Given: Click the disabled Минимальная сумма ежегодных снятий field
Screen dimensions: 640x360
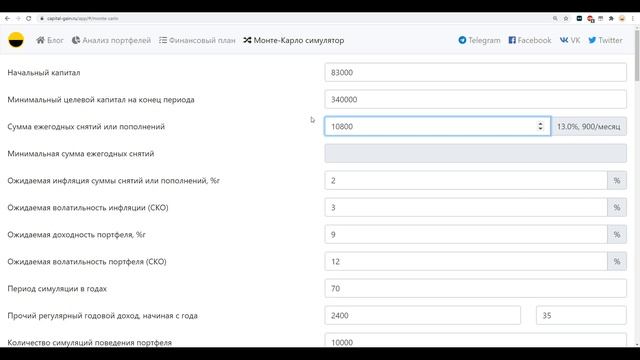Looking at the screenshot, I should (x=476, y=153).
